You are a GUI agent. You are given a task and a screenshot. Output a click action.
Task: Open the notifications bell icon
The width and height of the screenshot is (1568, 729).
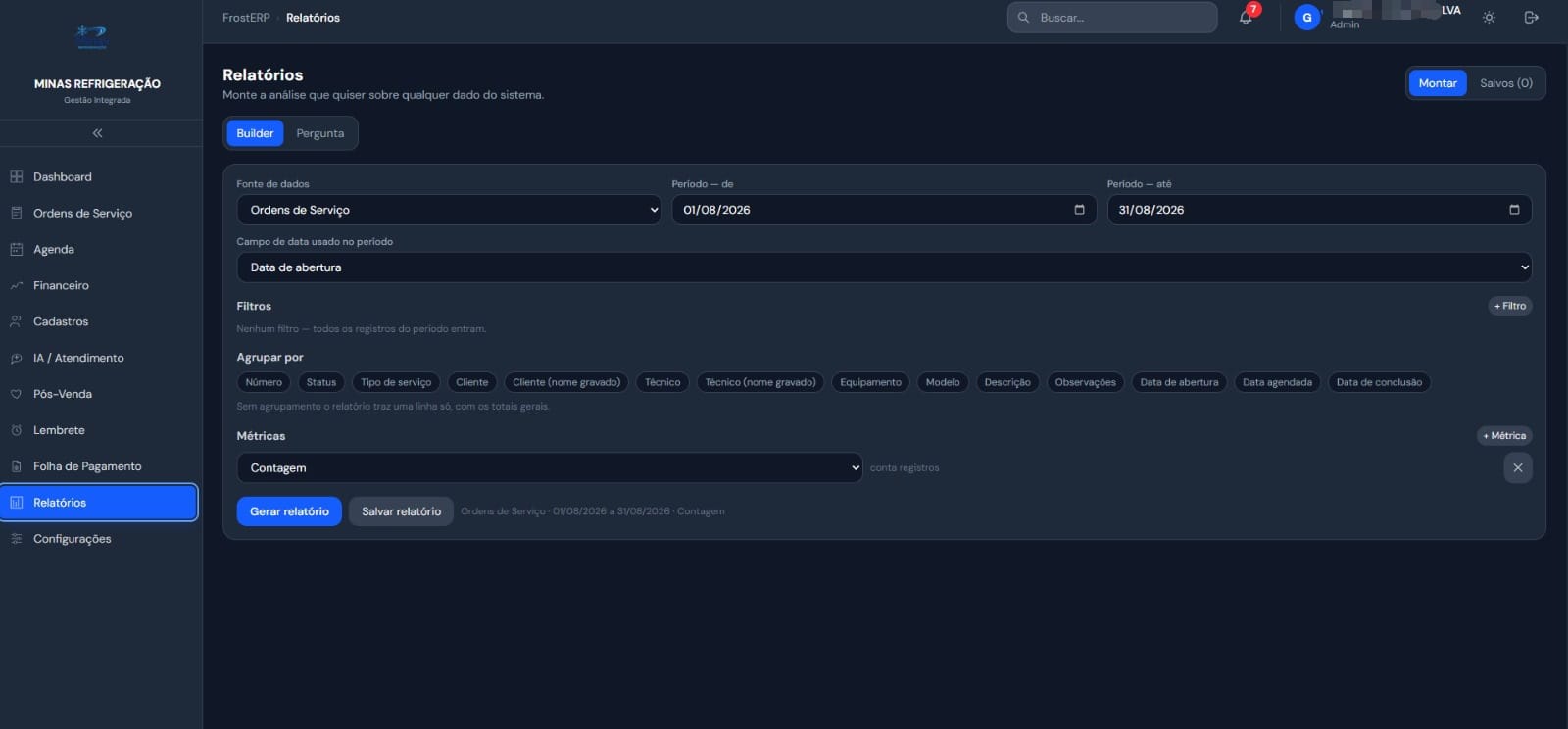(x=1246, y=18)
